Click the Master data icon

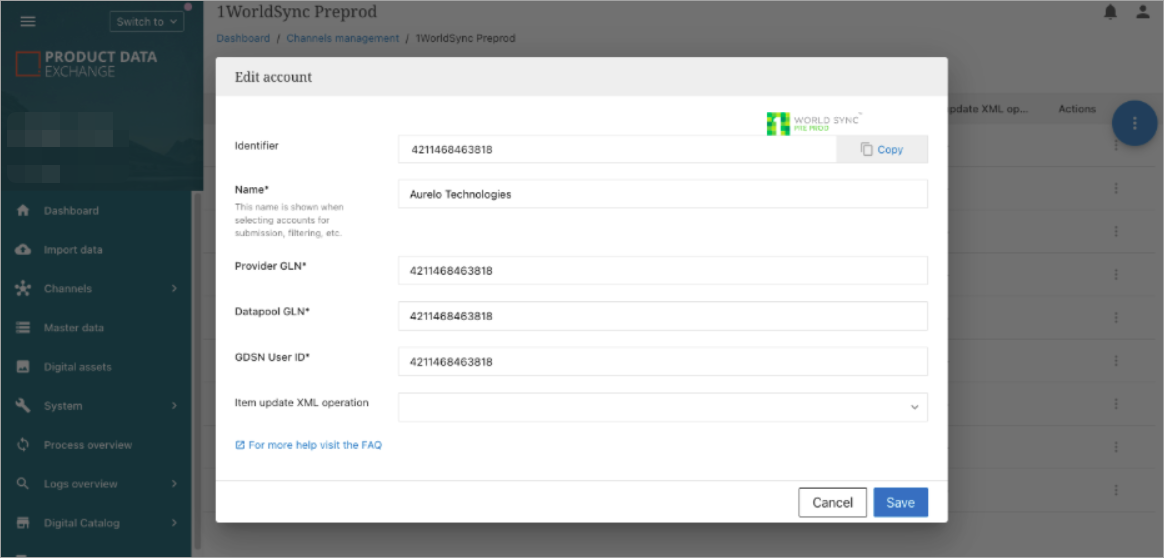coord(23,328)
